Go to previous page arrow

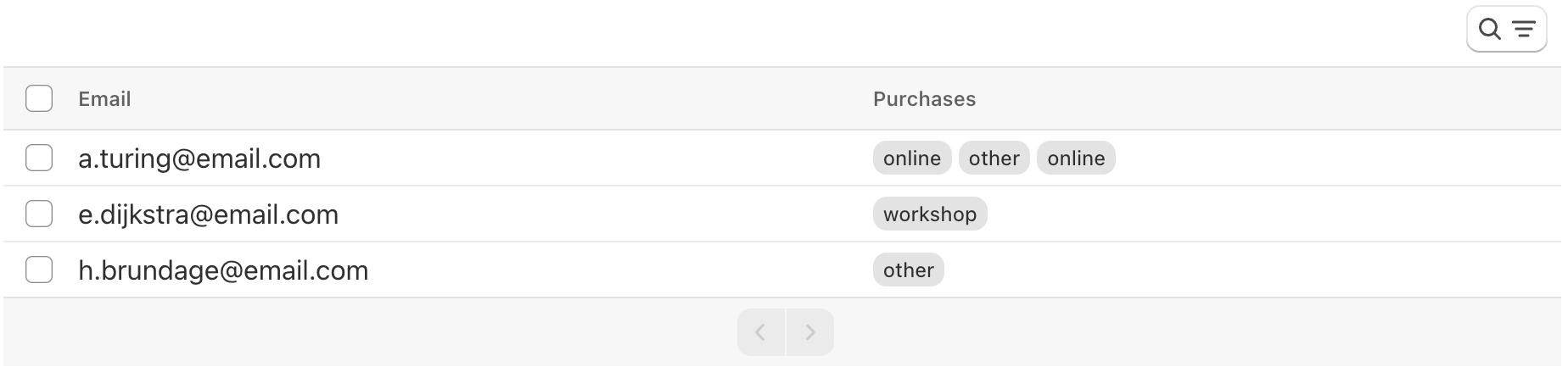[761, 332]
